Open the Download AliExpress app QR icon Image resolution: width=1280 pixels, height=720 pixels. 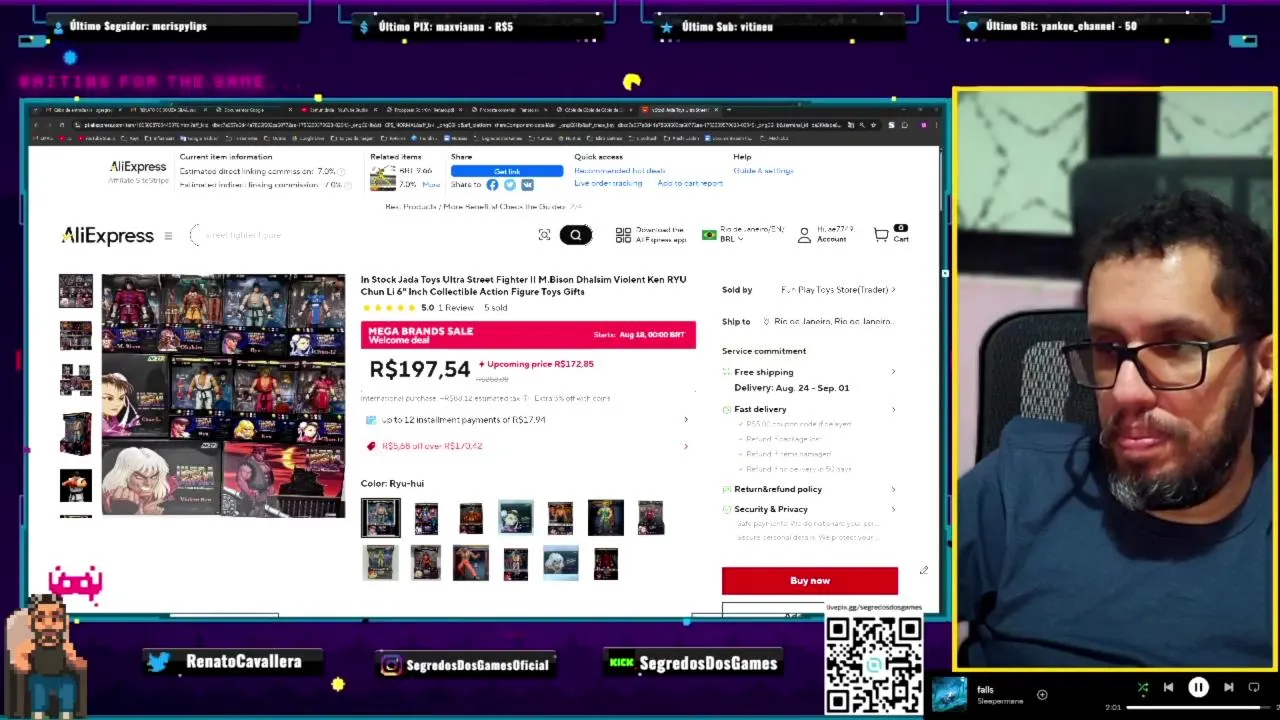[623, 235]
